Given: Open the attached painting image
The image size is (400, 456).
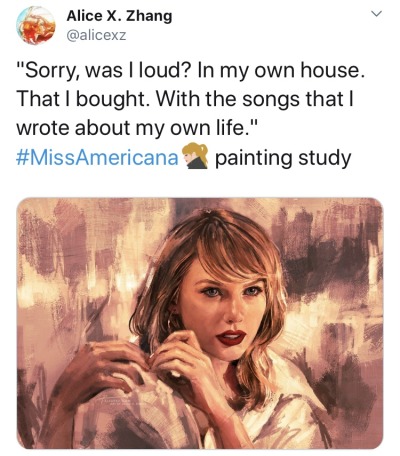Looking at the screenshot, I should (200, 323).
